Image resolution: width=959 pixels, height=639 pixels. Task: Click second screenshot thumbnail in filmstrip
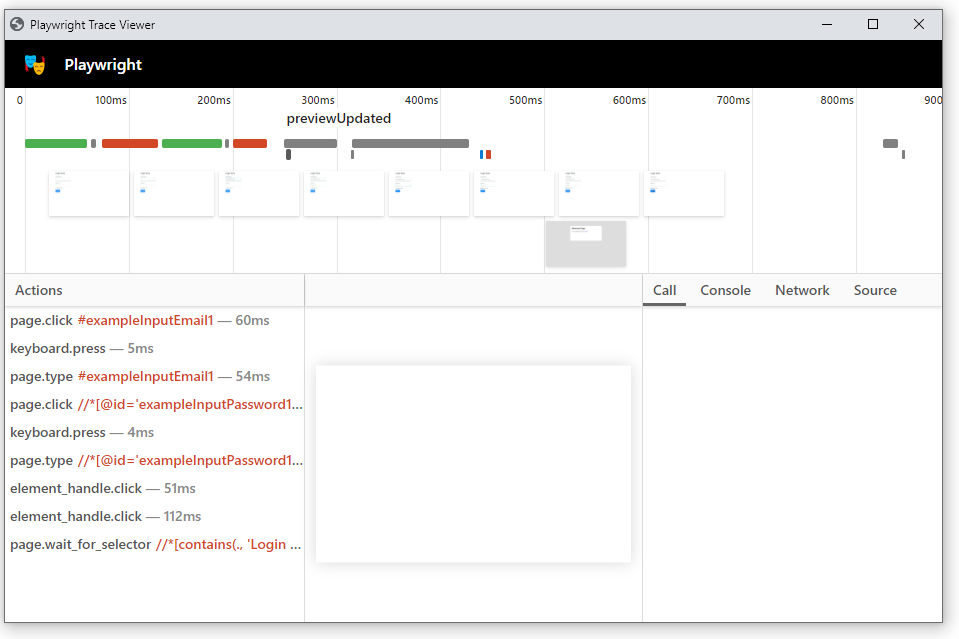[x=174, y=193]
